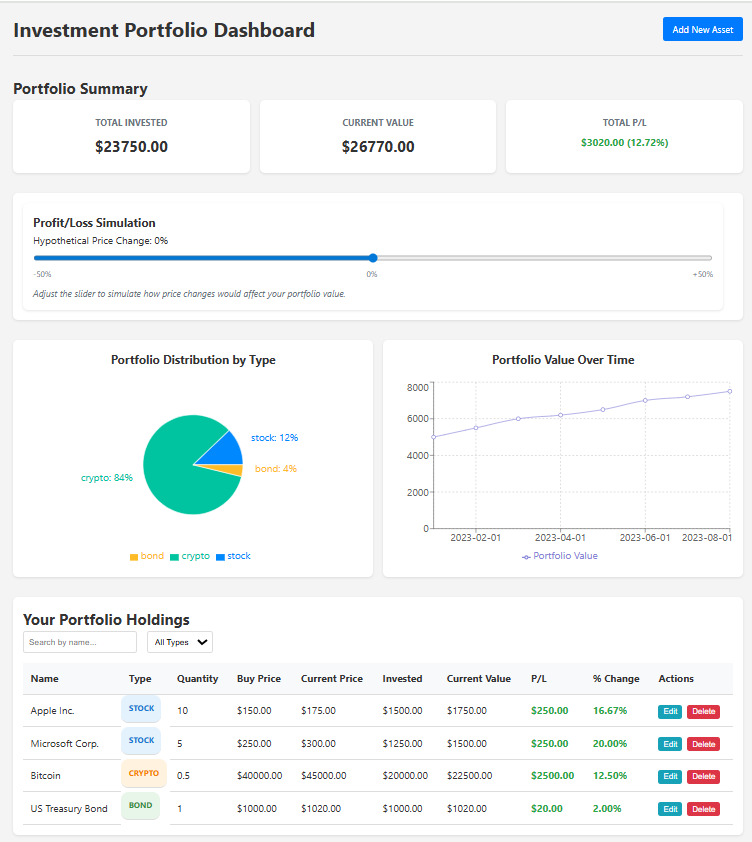
Task: Click the Add New Asset button
Action: coord(702,29)
